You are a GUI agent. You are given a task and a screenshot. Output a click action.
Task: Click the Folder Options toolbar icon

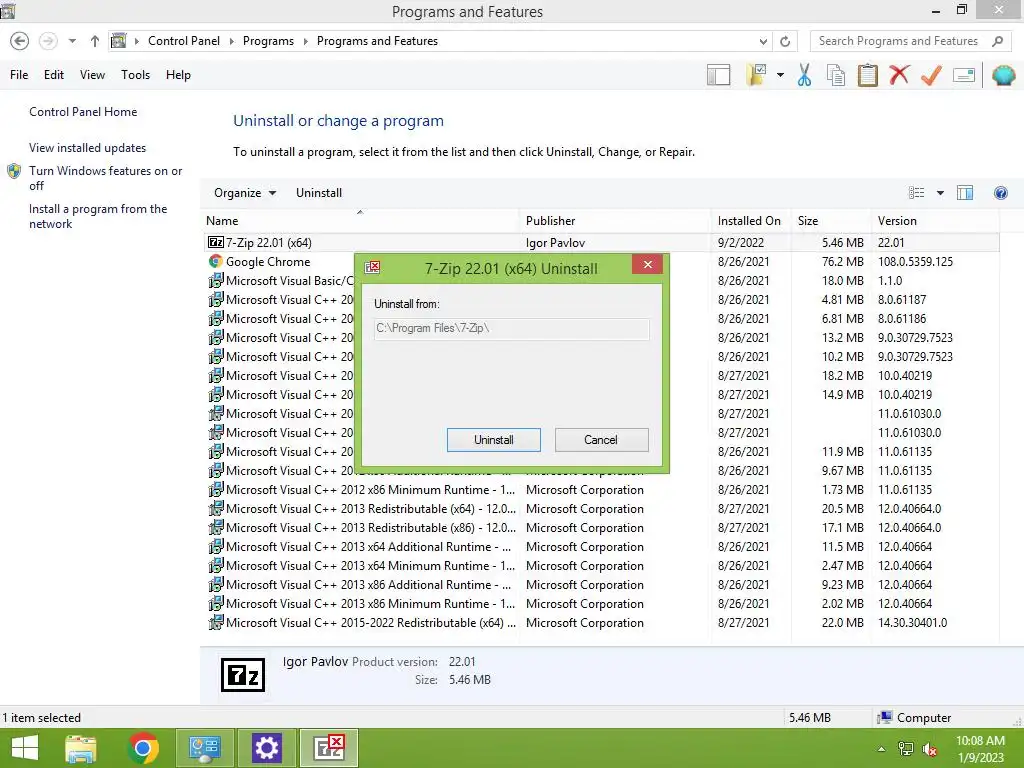[x=757, y=75]
